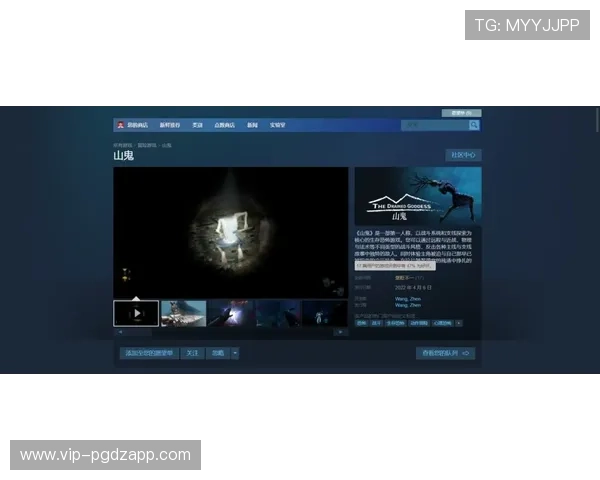
Task: Select the purple light hand screenshot thumbnail
Action: pos(231,313)
